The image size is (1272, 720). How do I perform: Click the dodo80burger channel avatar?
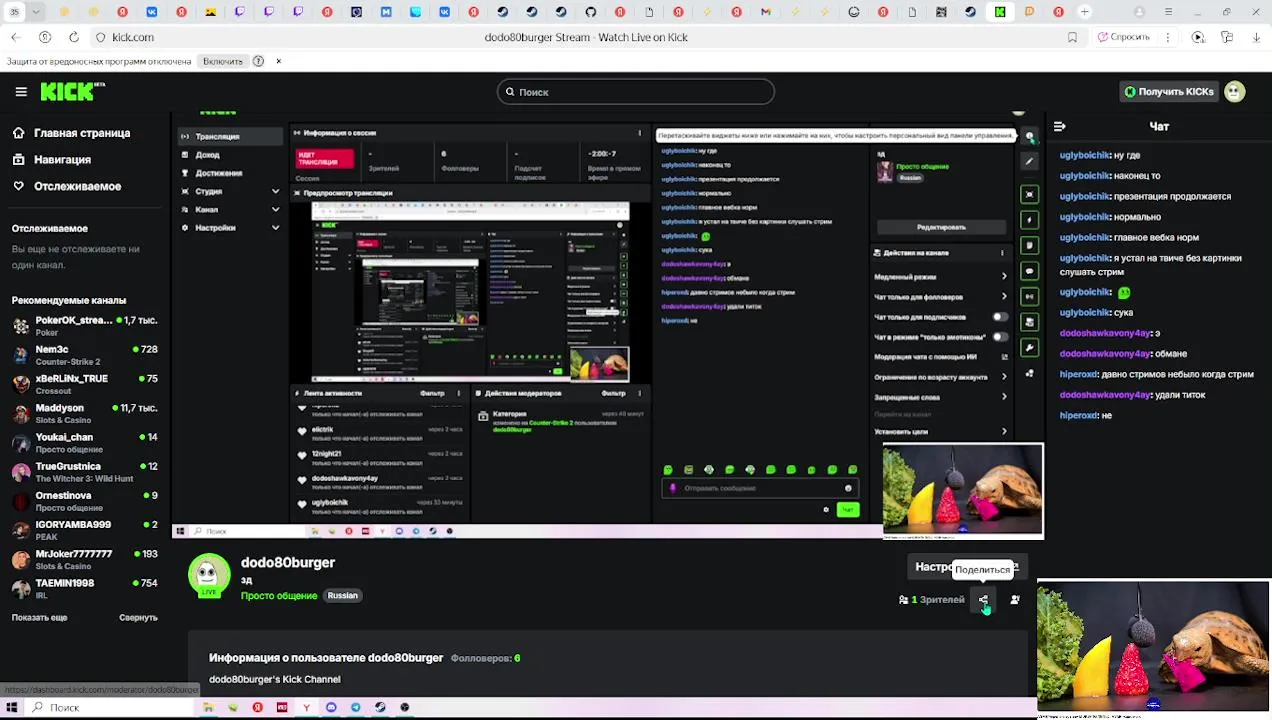209,575
